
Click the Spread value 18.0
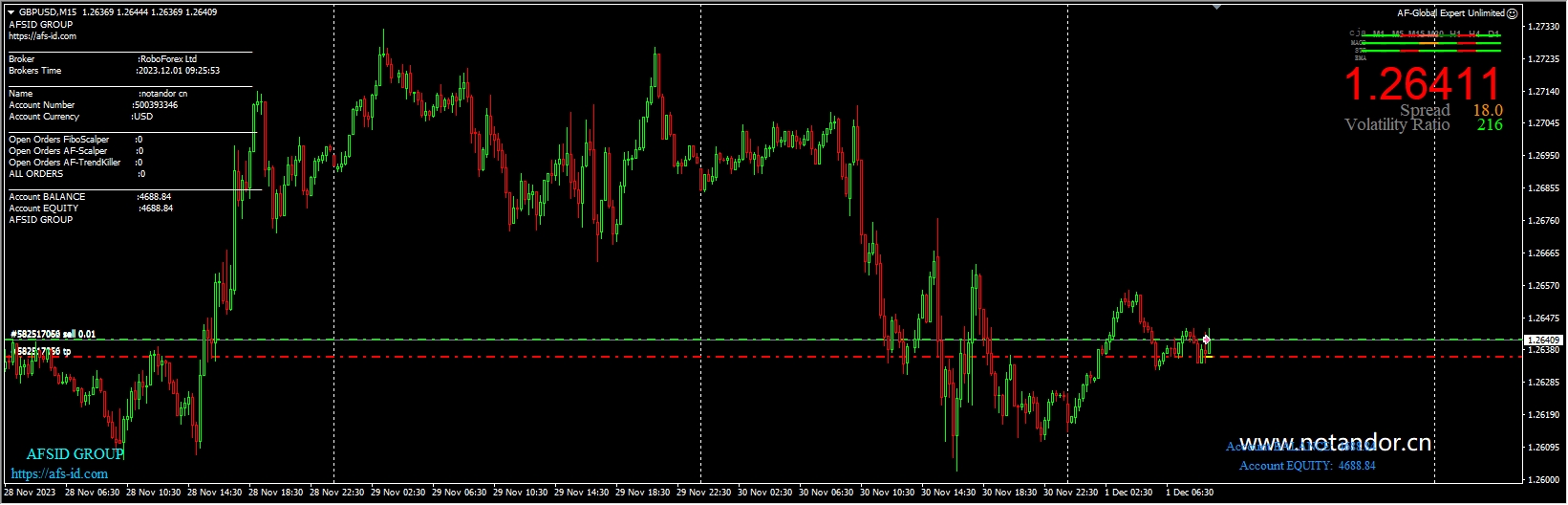click(1487, 111)
